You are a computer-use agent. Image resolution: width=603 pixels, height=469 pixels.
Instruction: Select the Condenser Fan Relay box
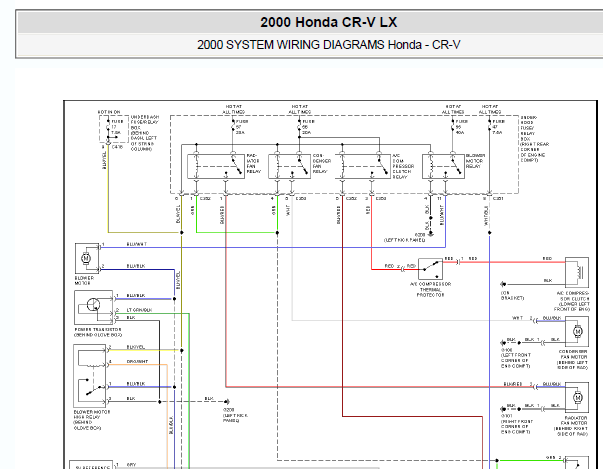point(289,166)
